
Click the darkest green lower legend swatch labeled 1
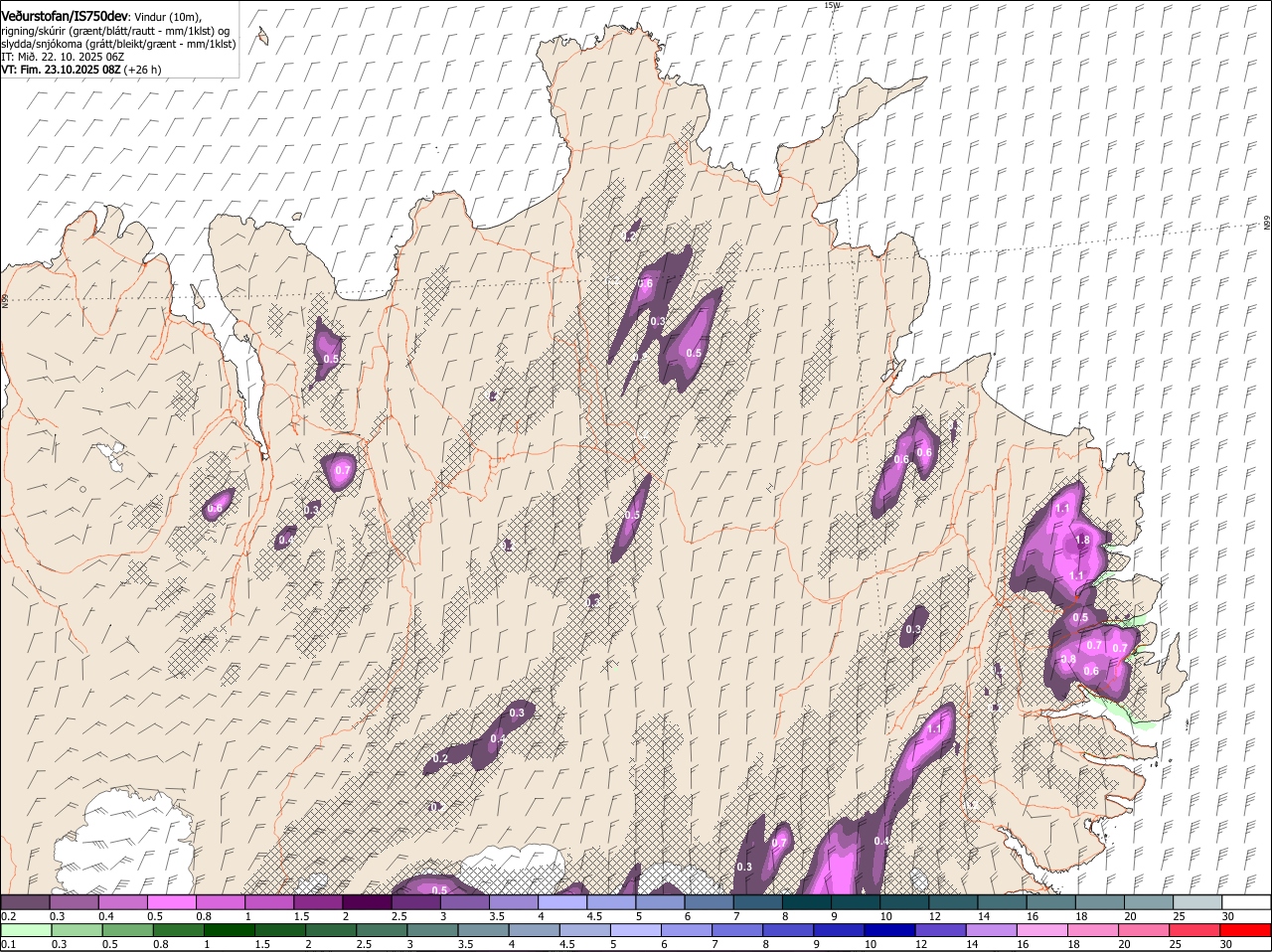click(x=230, y=931)
